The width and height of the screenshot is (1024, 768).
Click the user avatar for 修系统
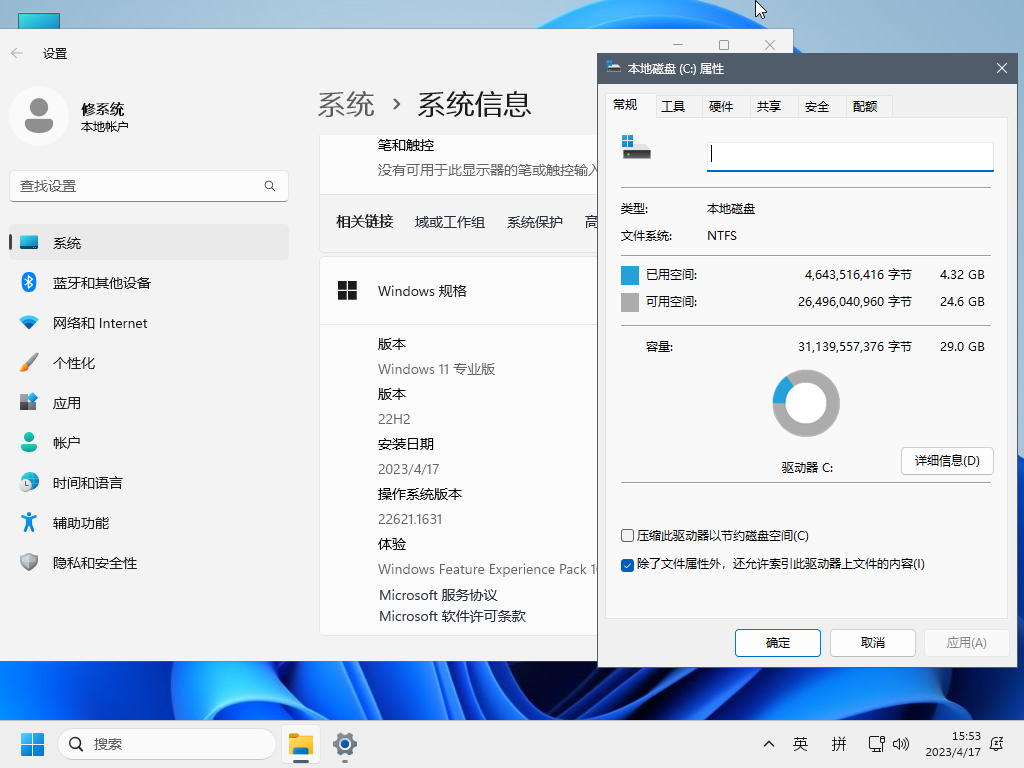pos(39,116)
